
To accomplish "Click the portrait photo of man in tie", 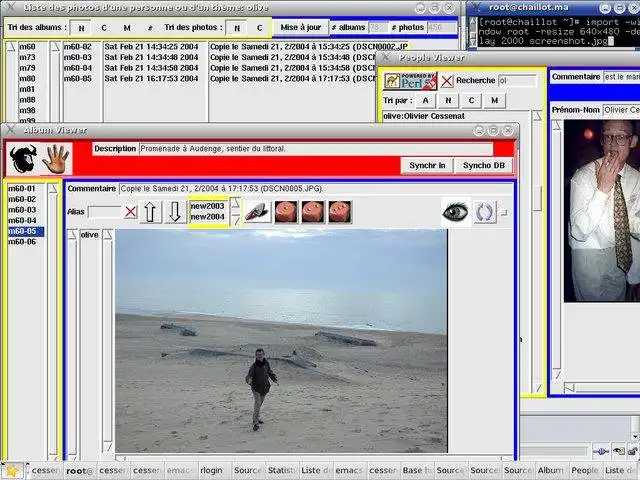I will pyautogui.click(x=602, y=211).
